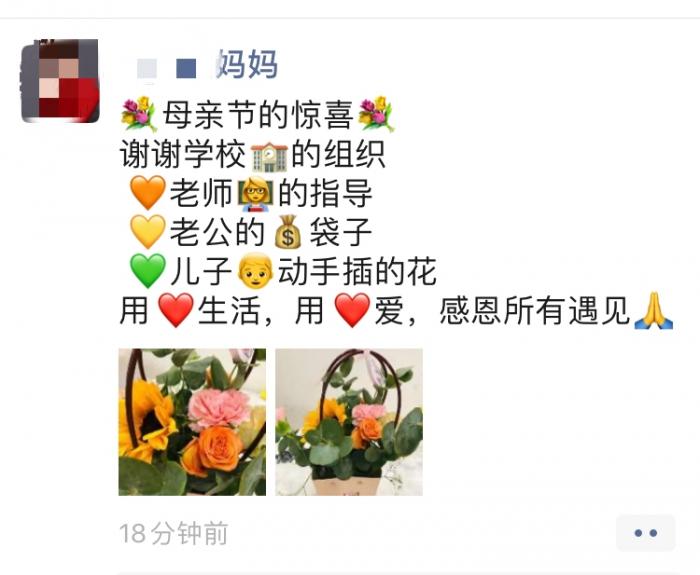Click the red heart before 爱

click(x=352, y=310)
